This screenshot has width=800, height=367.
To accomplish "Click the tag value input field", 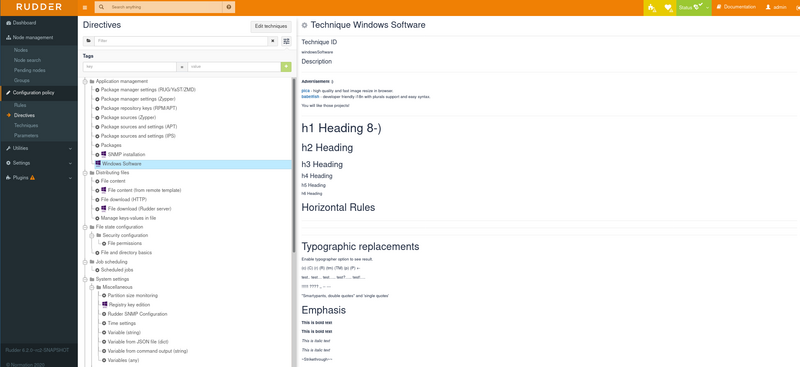I will pos(234,66).
